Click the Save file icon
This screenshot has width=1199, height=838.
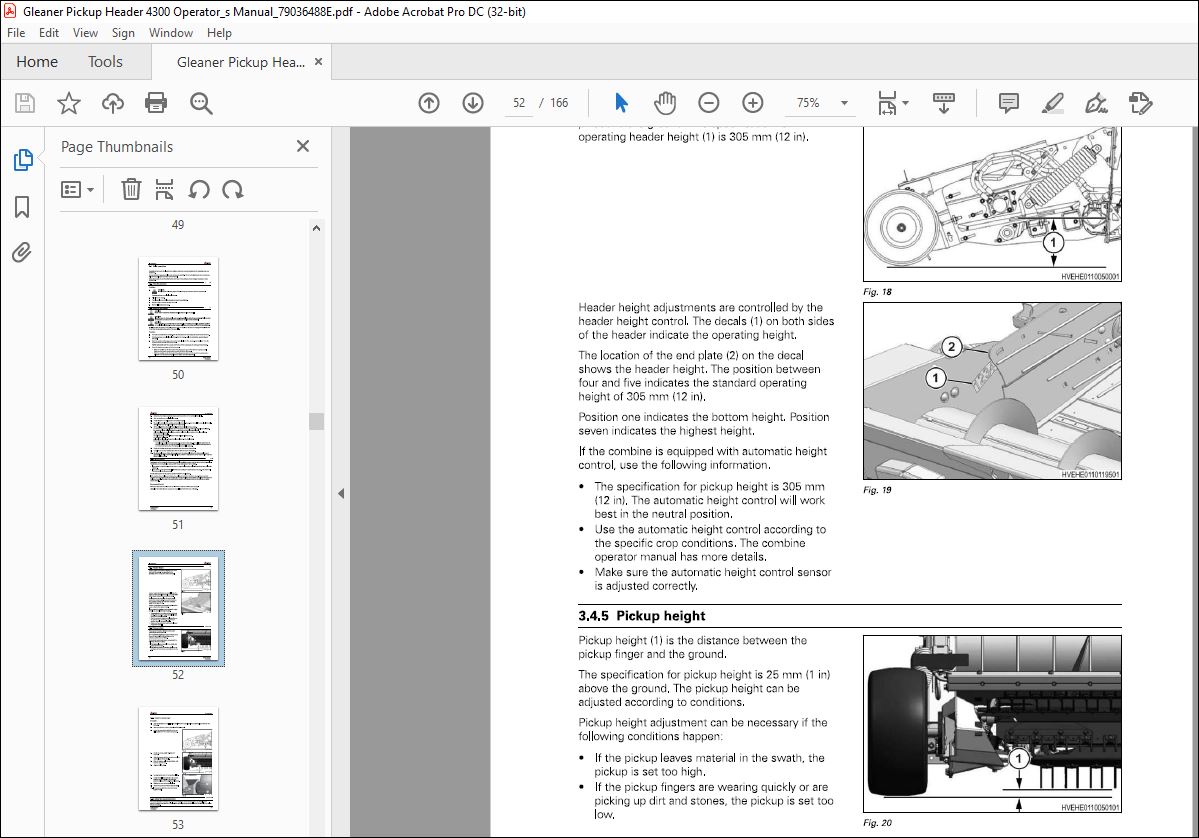click(x=25, y=103)
